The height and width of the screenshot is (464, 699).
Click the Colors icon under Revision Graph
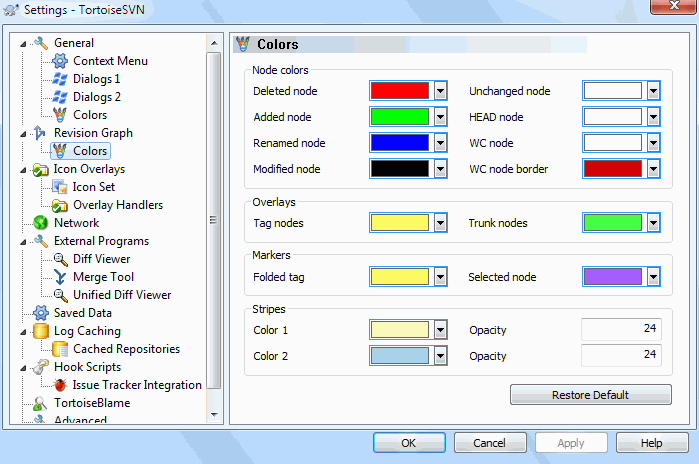click(60, 151)
